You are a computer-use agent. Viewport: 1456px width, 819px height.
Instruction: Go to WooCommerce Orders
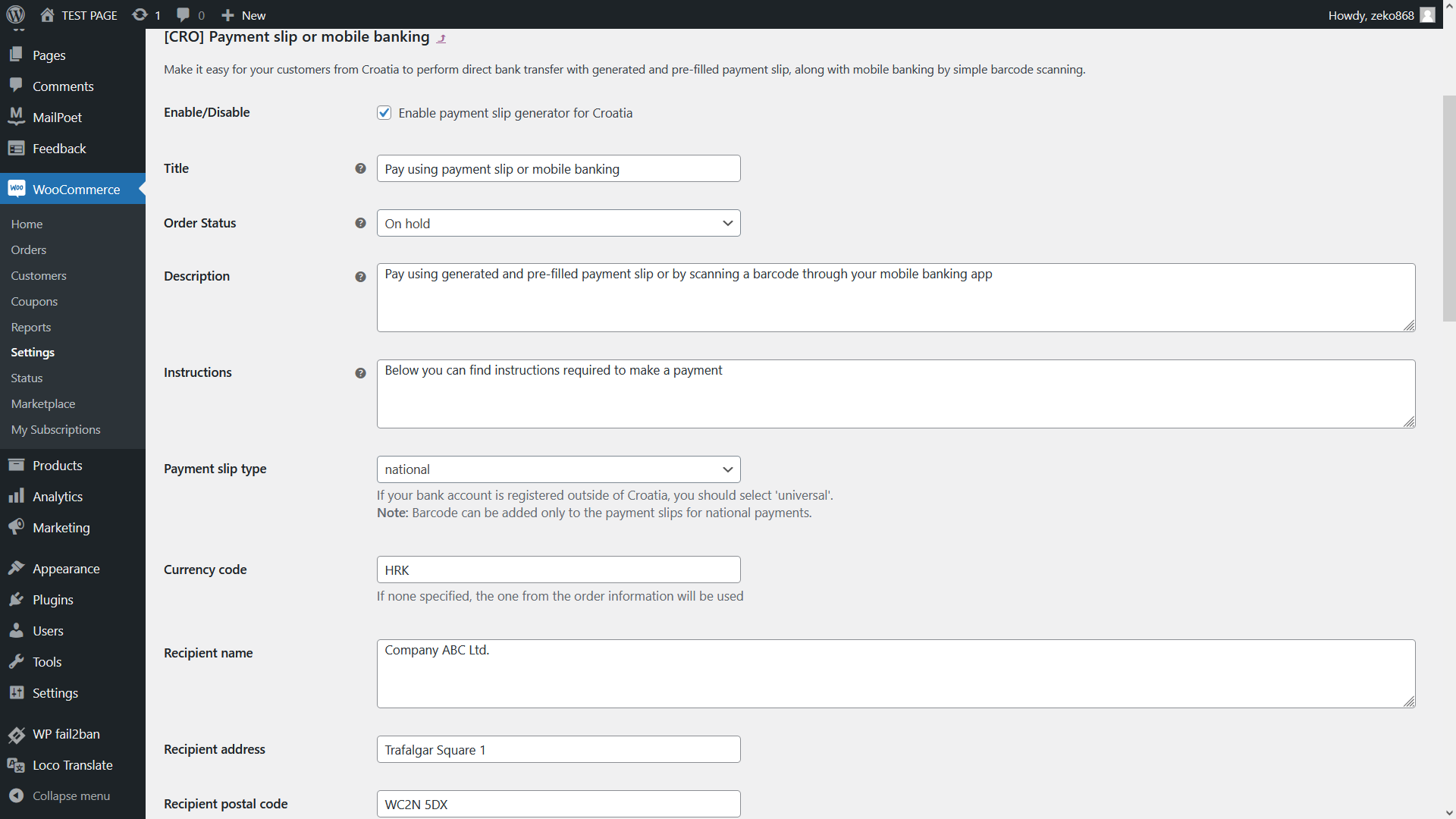pos(29,249)
